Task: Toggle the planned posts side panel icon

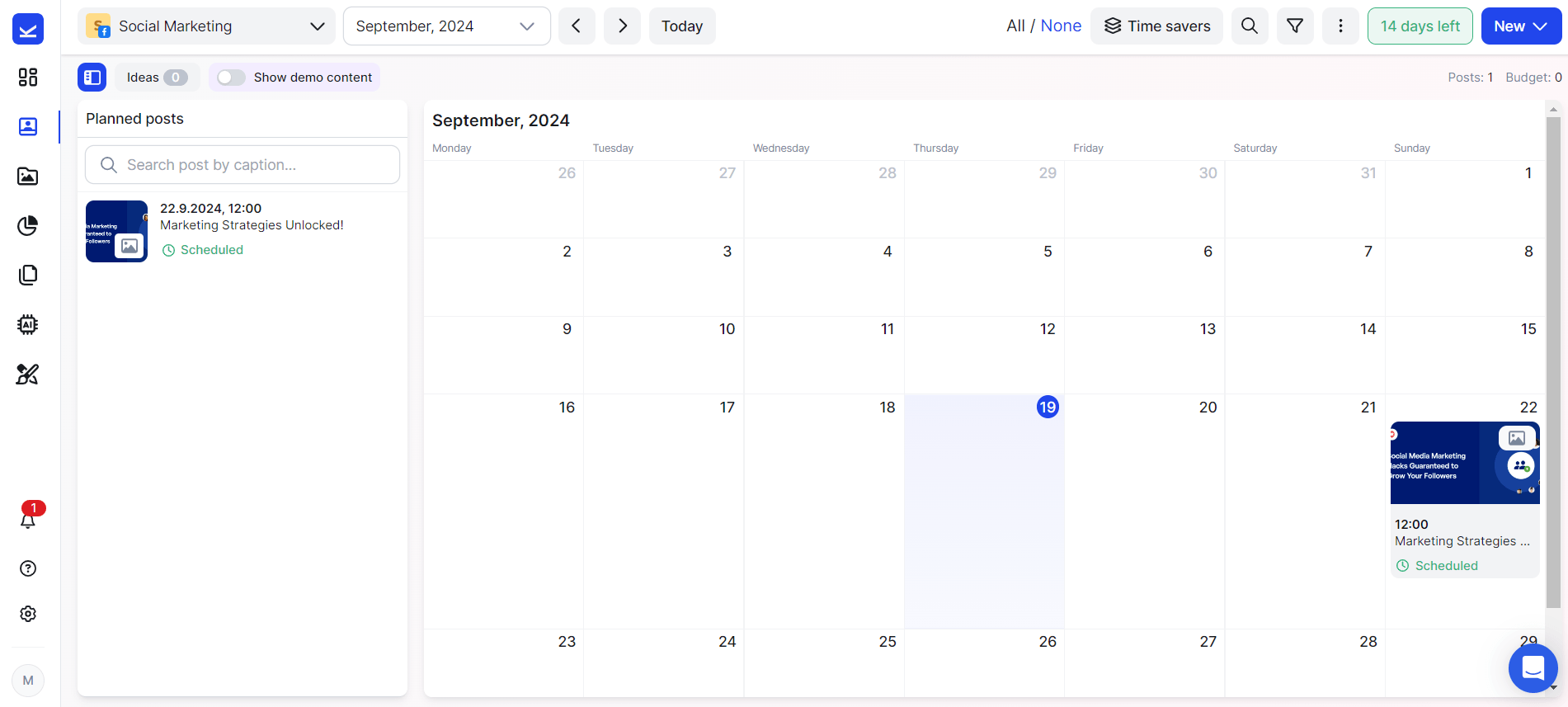Action: point(92,78)
